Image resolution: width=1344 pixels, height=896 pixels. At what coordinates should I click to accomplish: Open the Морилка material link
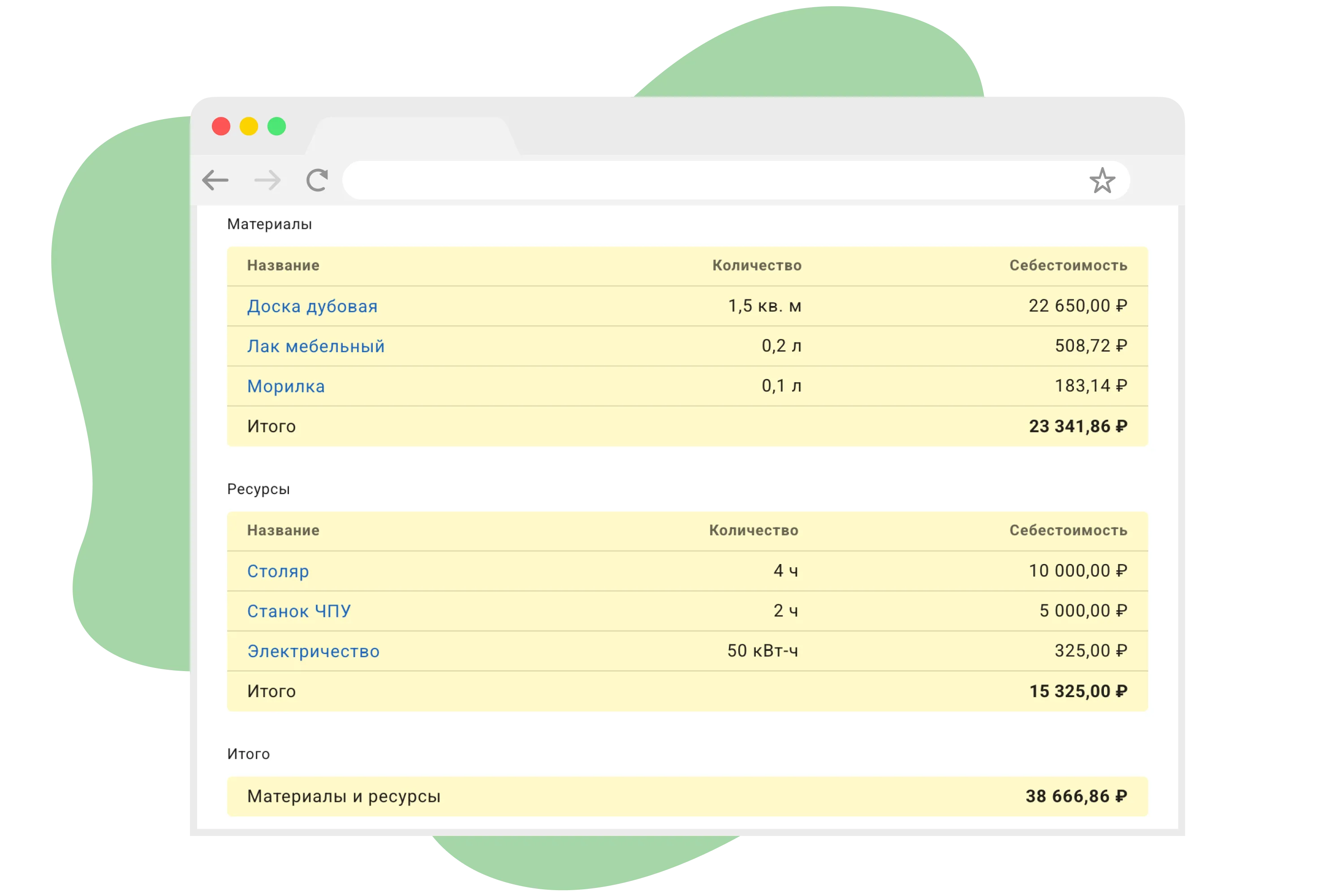(286, 386)
